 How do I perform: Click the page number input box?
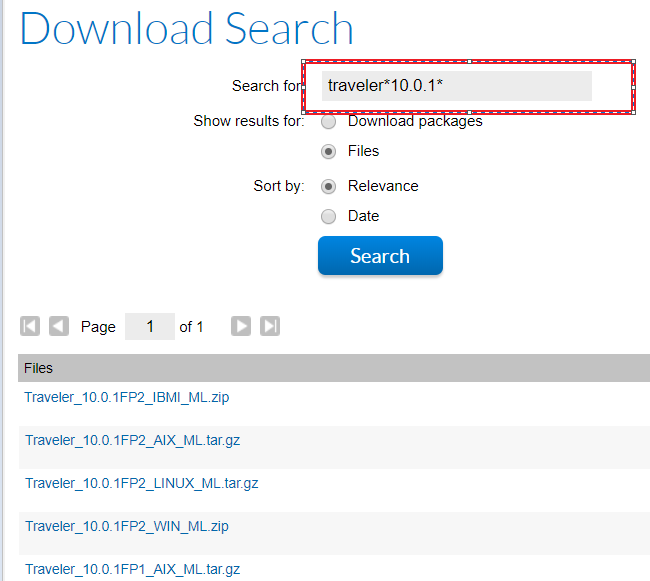pyautogui.click(x=150, y=327)
